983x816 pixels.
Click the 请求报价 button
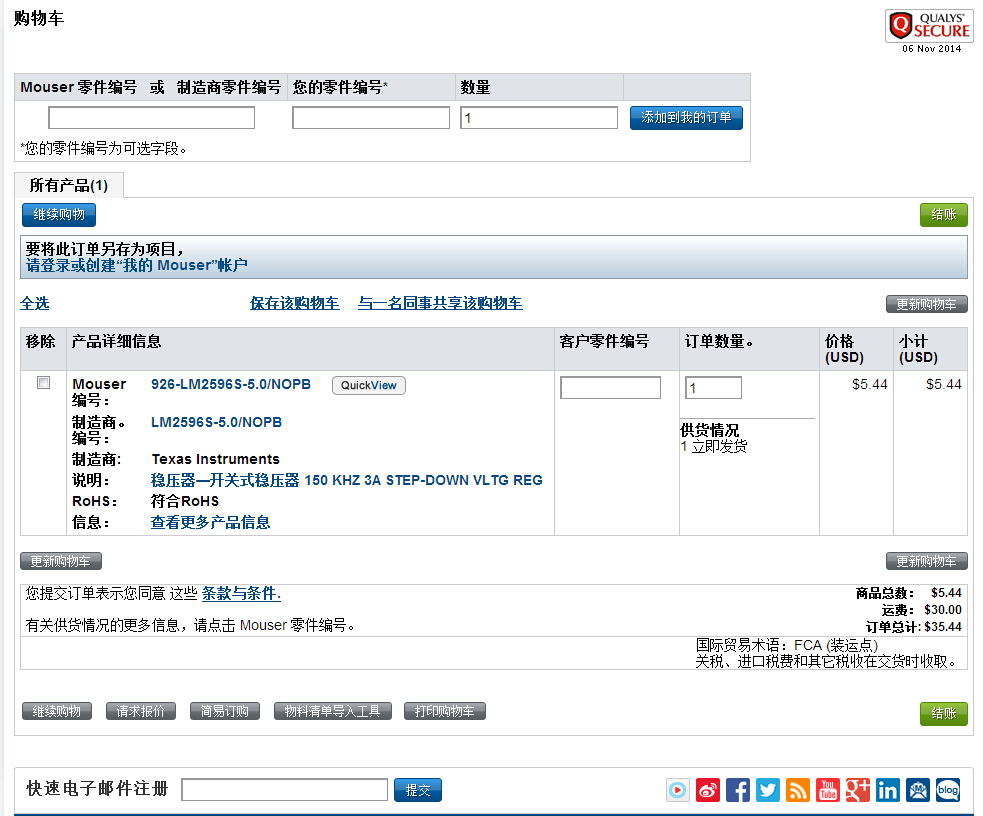(141, 711)
